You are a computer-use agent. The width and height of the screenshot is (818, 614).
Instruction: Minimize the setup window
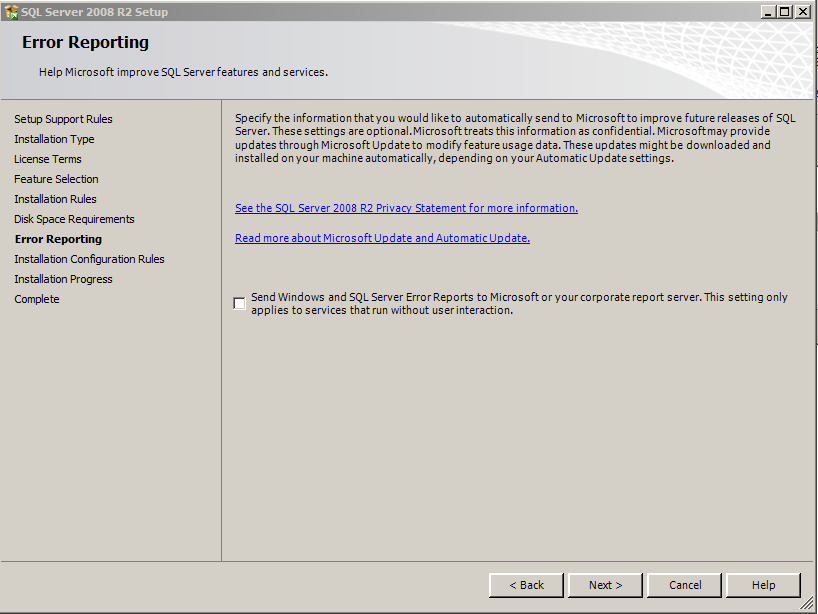(768, 11)
